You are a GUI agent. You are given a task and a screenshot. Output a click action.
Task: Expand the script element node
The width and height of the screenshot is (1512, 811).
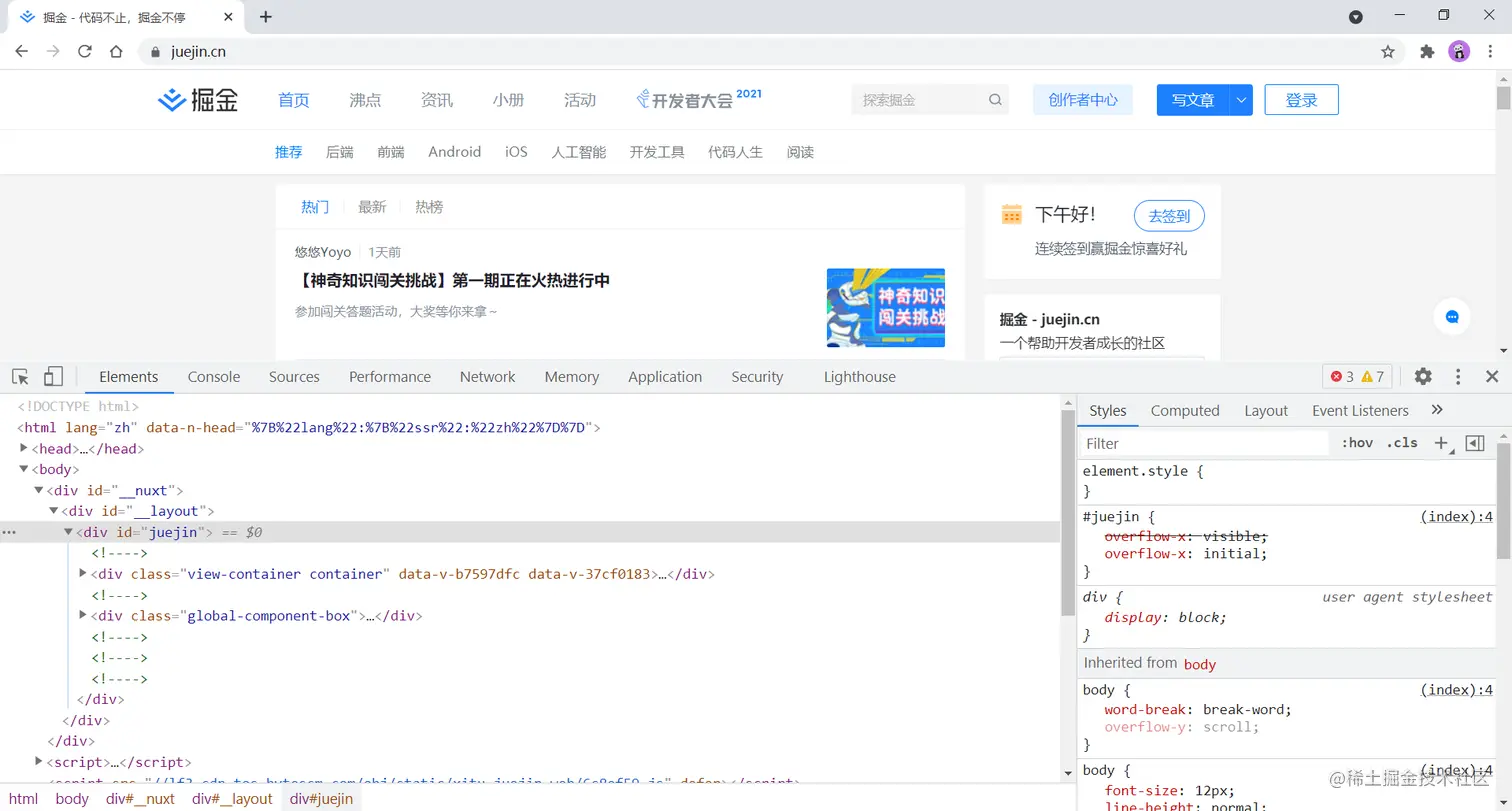pos(39,762)
